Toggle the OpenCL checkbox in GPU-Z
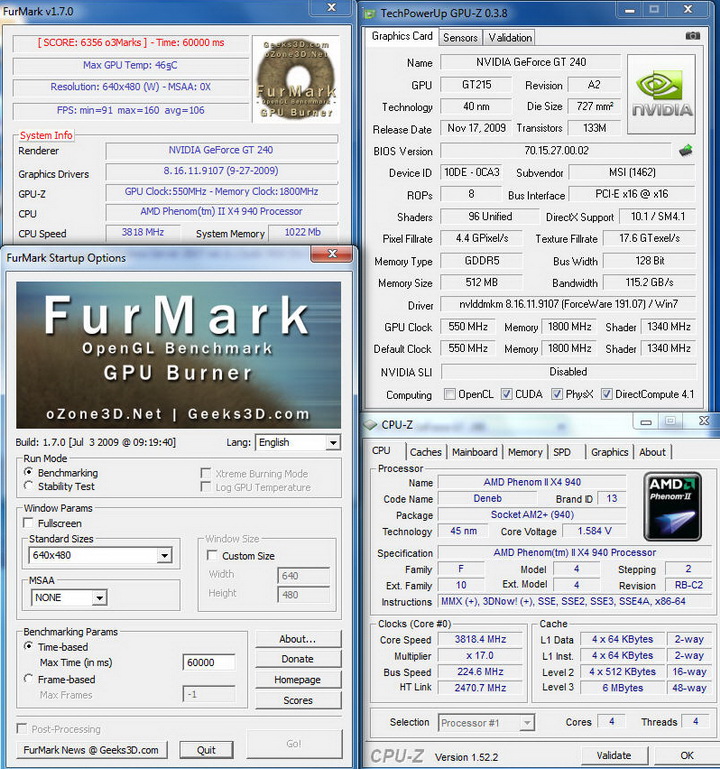 point(449,394)
